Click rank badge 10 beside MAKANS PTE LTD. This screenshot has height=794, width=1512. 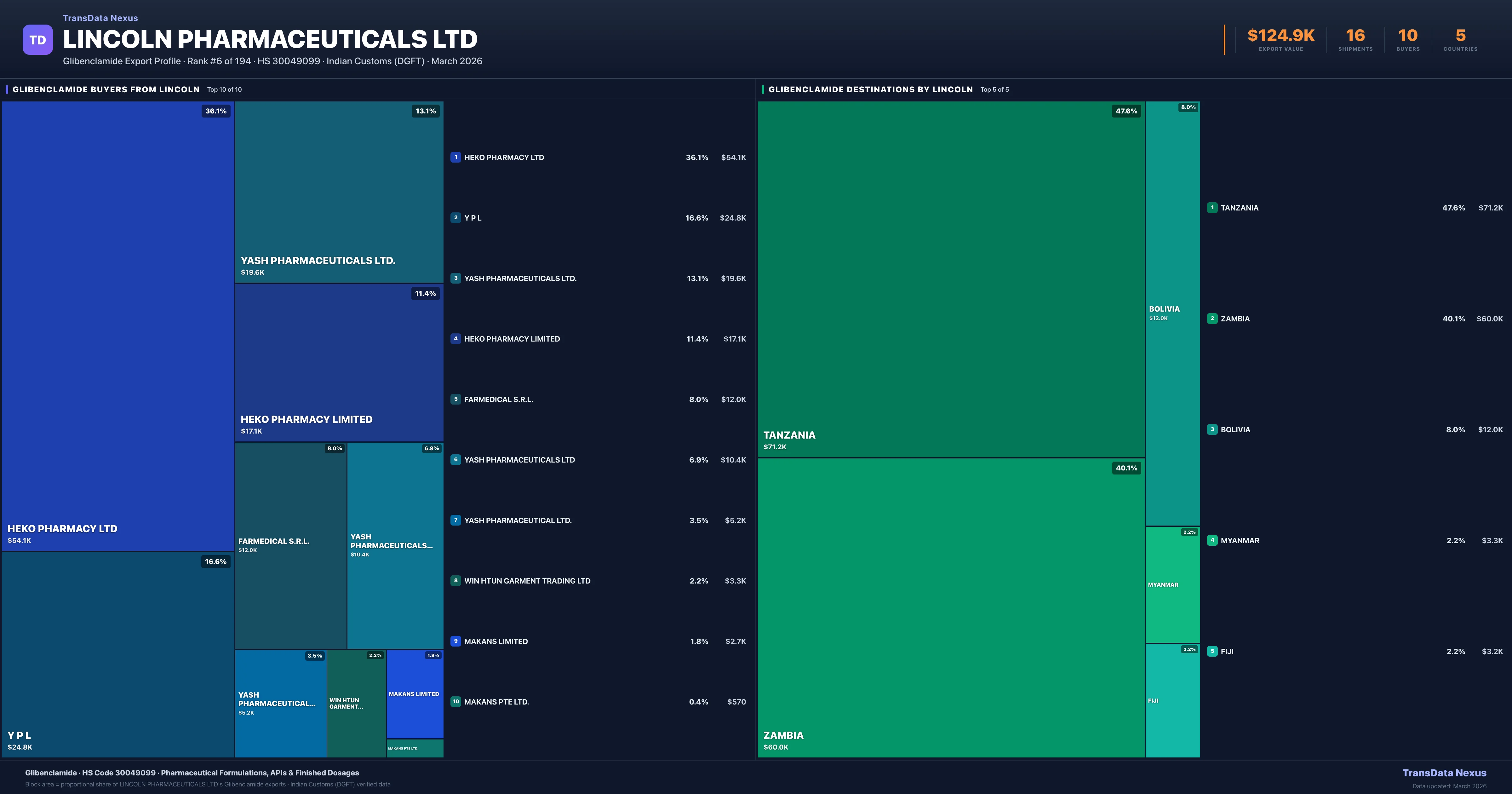[455, 701]
